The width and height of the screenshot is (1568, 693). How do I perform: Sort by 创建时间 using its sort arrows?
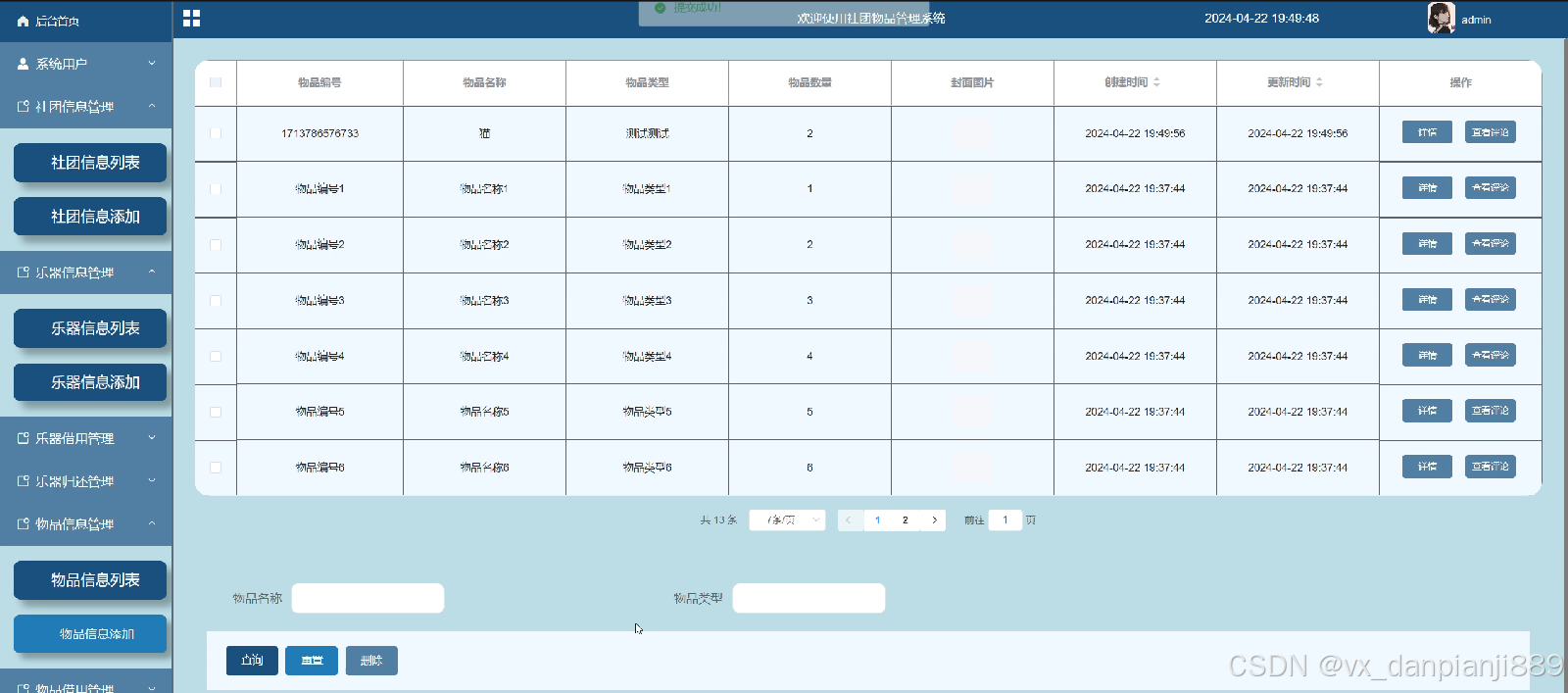[1156, 82]
